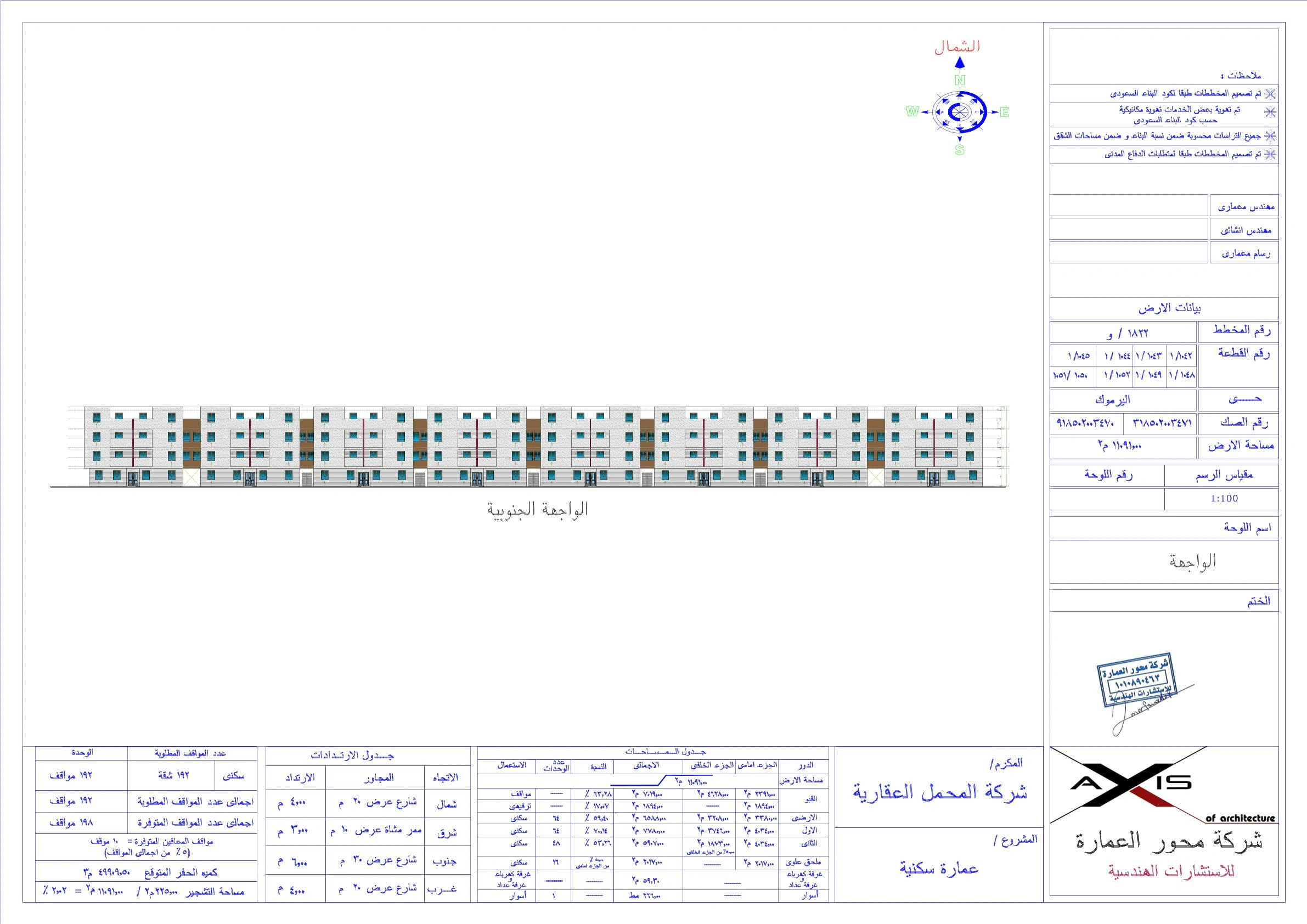This screenshot has width=1307, height=924.
Task: Click the red الشمال north label
Action: 957,47
